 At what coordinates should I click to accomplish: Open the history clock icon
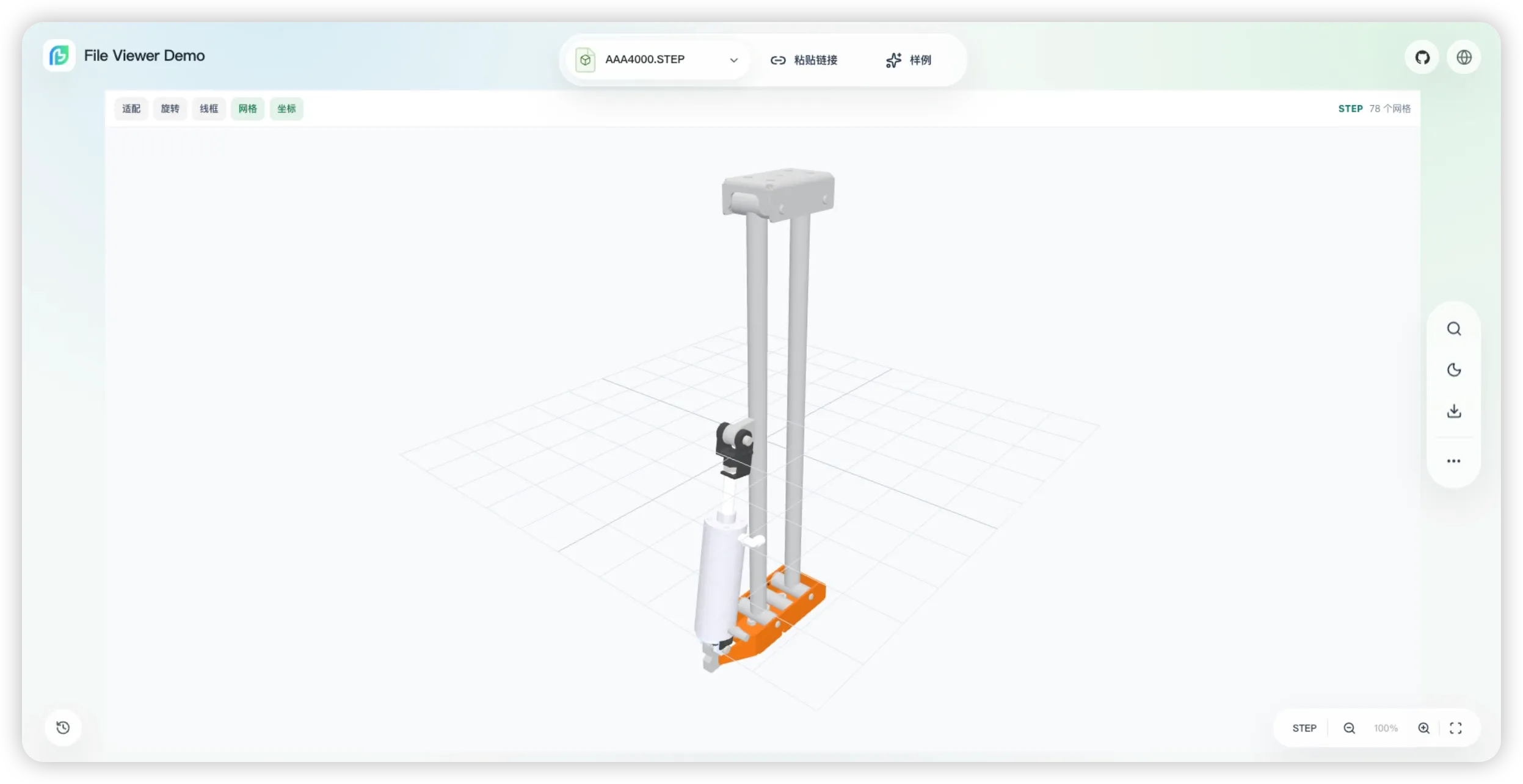coord(63,727)
